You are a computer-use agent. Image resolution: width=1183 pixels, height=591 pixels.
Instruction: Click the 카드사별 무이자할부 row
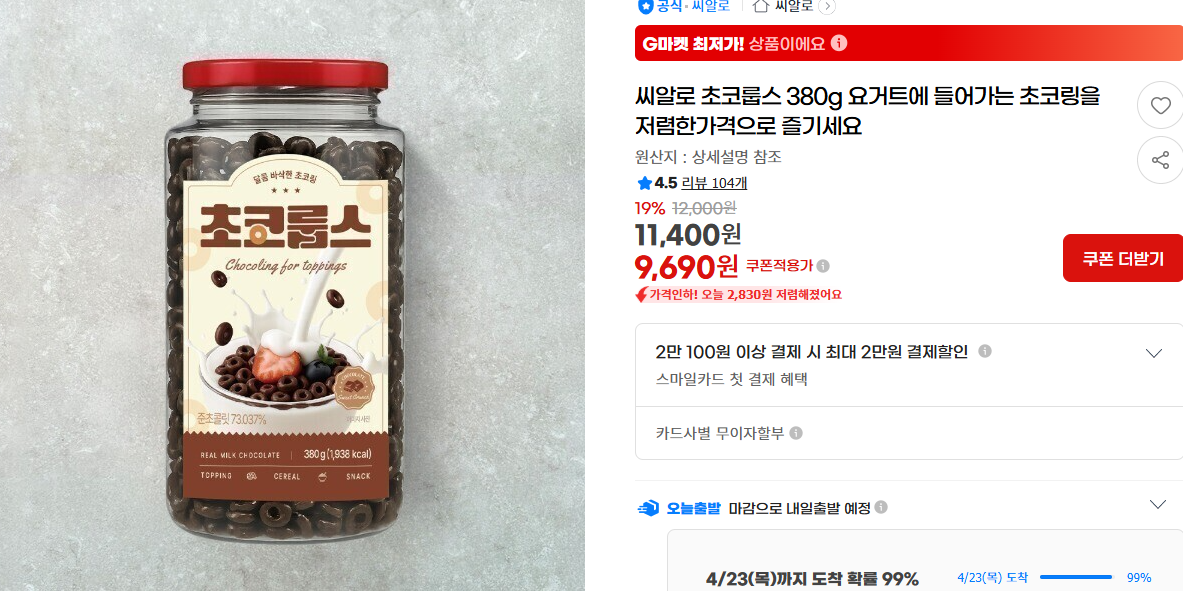[x=909, y=433]
